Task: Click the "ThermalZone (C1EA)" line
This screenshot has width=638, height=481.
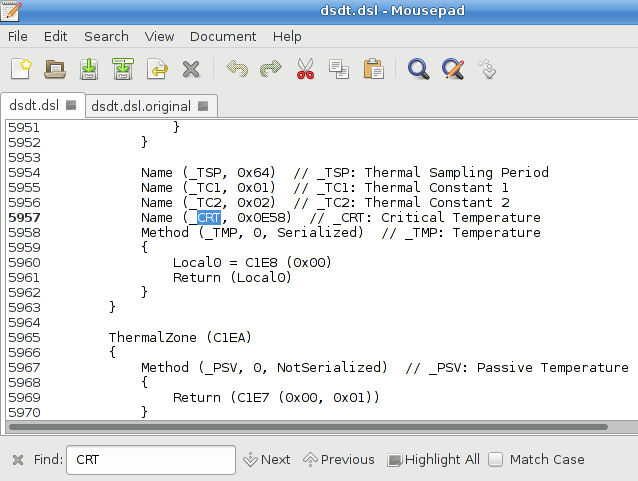Action: pos(180,337)
